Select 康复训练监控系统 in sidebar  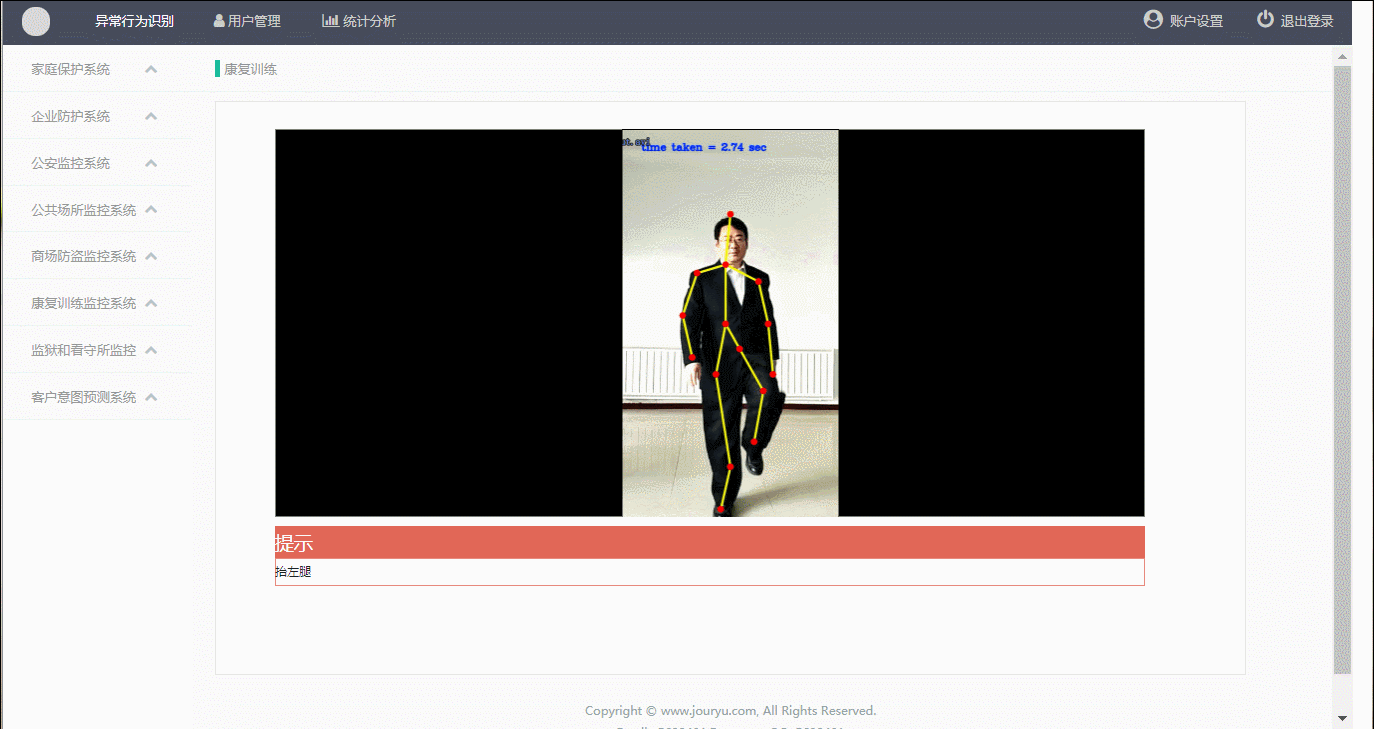[84, 303]
